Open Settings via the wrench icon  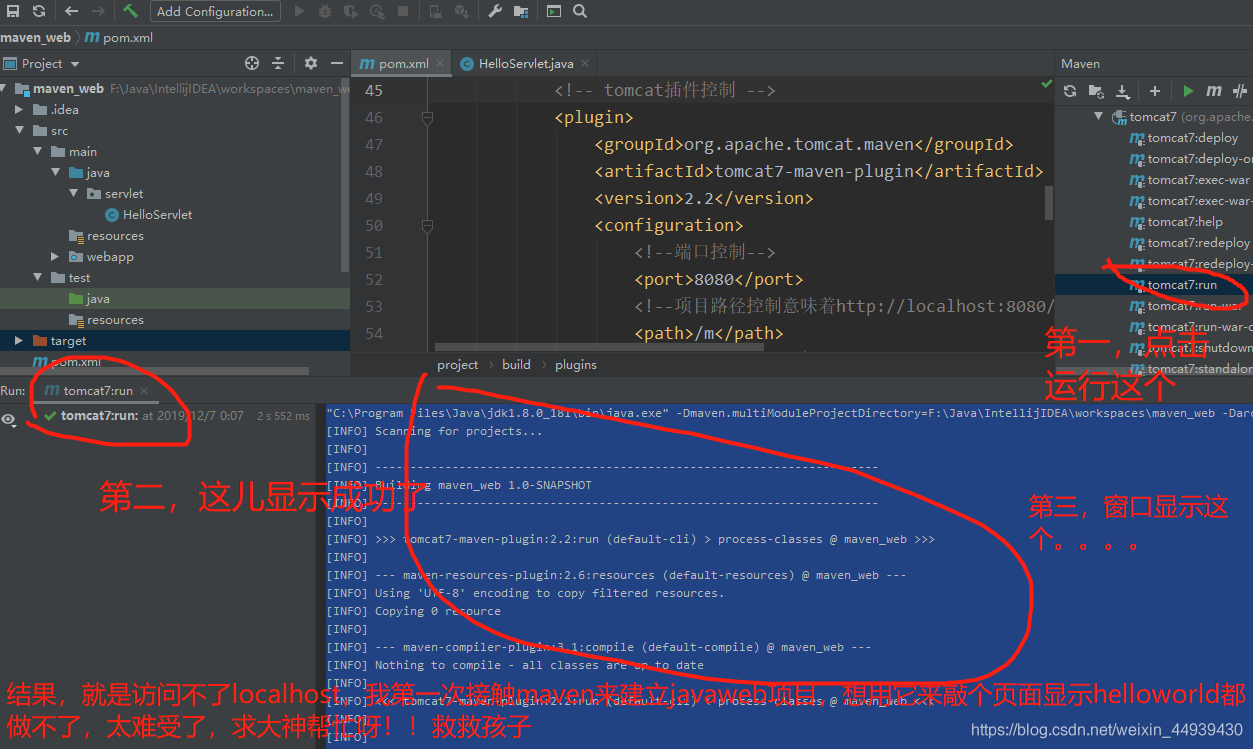coord(495,11)
